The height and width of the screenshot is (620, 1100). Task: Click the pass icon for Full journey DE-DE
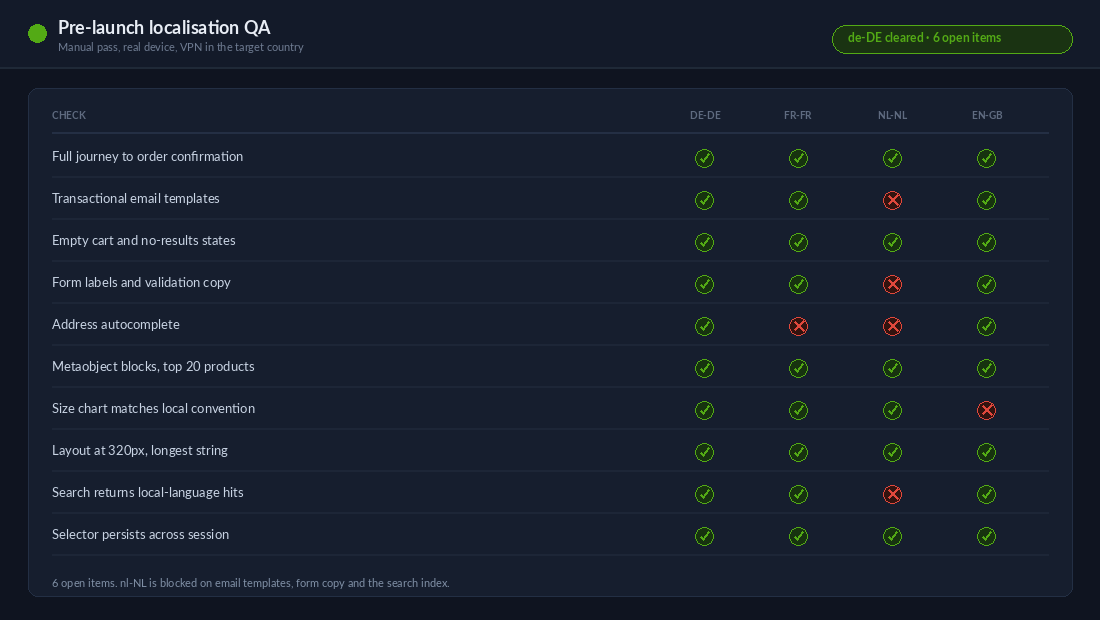point(704,159)
